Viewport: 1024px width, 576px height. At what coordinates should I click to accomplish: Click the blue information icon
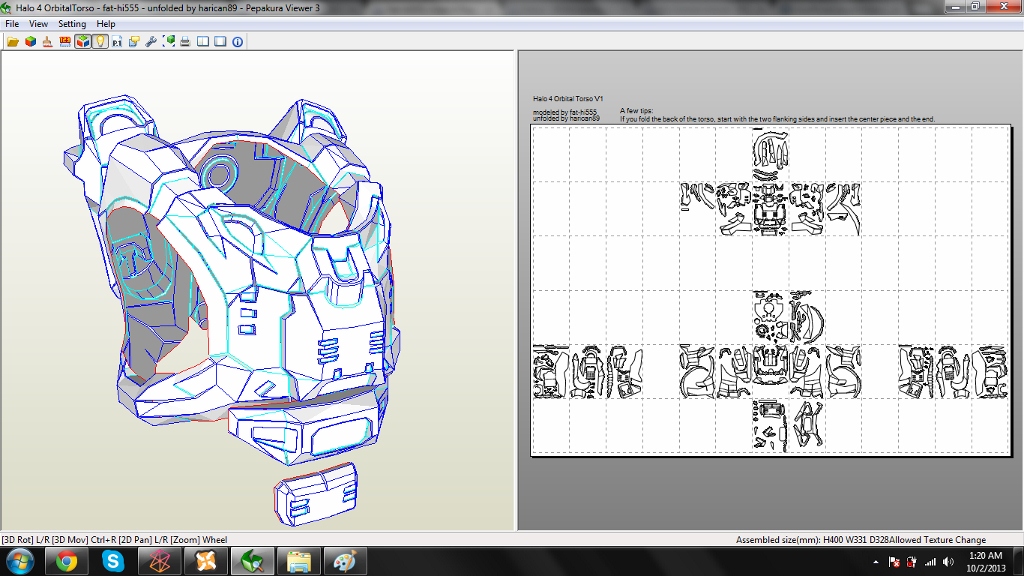click(x=238, y=42)
